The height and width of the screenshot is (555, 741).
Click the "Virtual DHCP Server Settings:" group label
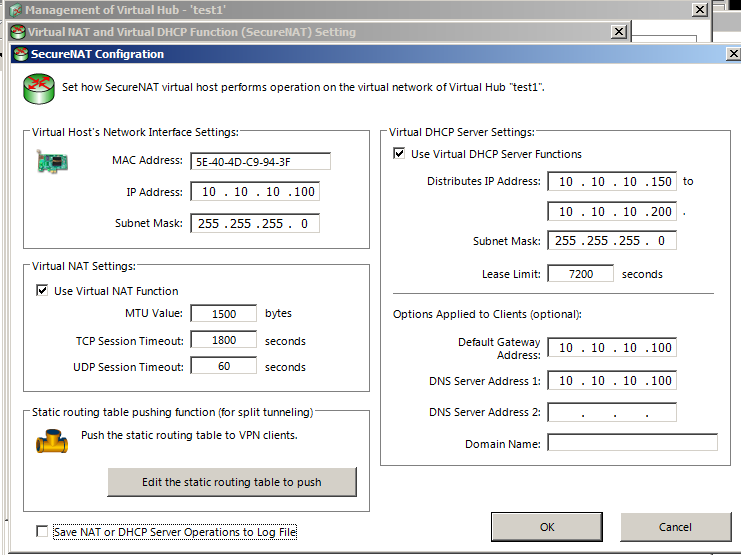click(x=462, y=132)
